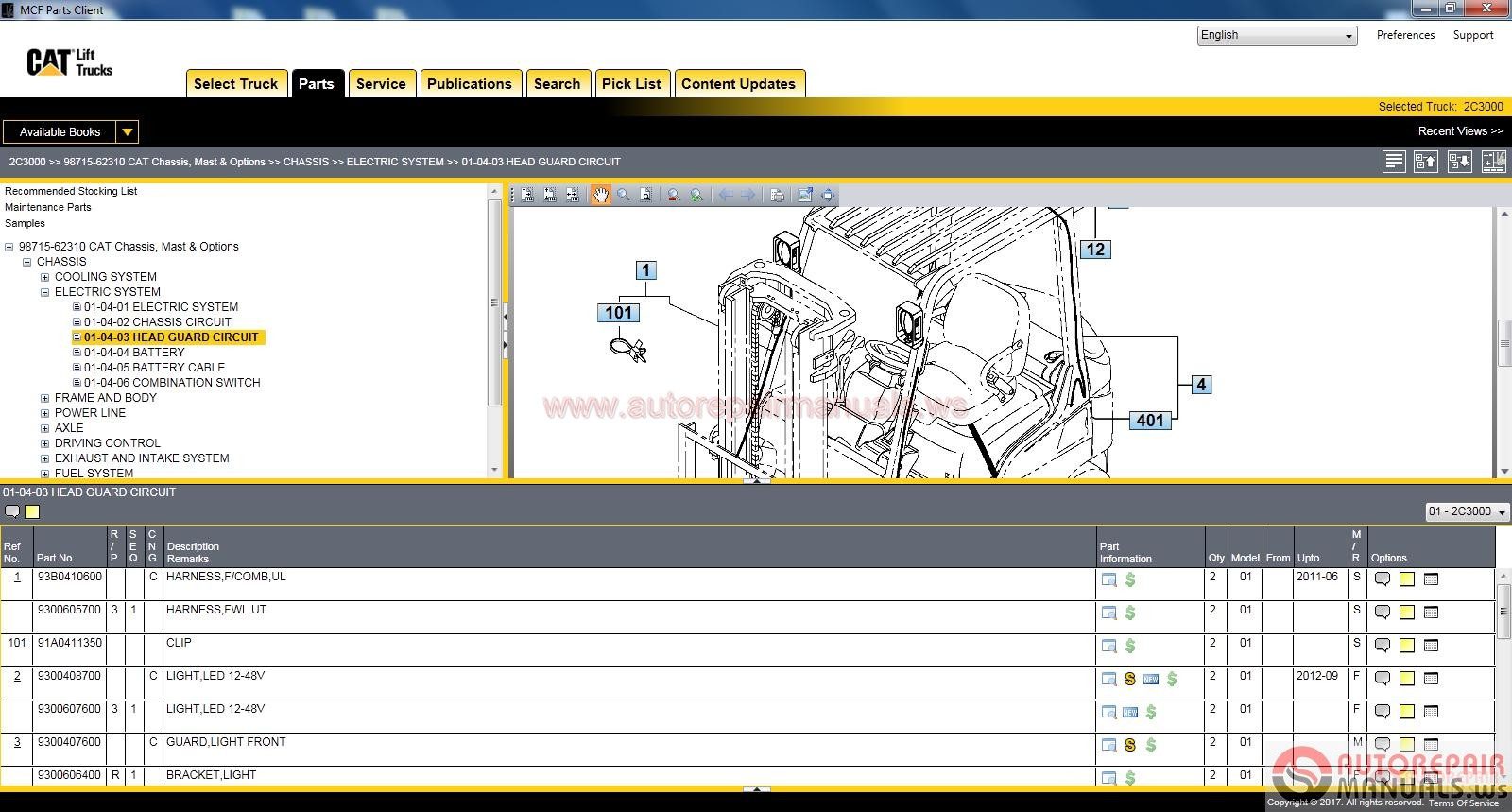Click the NEW icon for part 9300607600

pyautogui.click(x=1130, y=712)
